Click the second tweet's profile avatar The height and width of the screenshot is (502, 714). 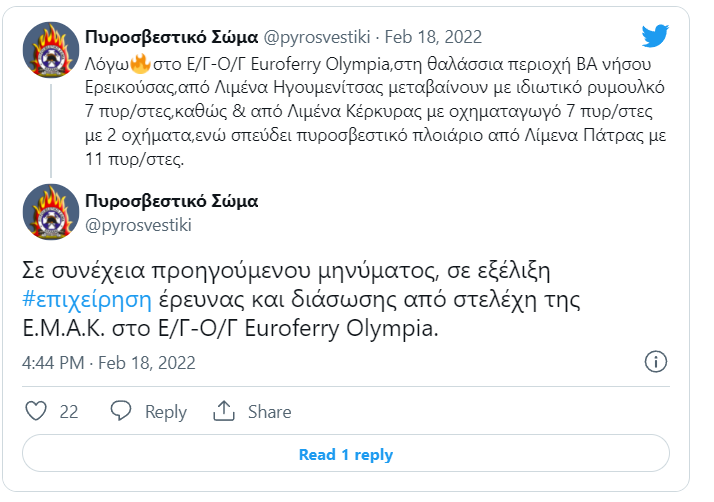[51, 212]
